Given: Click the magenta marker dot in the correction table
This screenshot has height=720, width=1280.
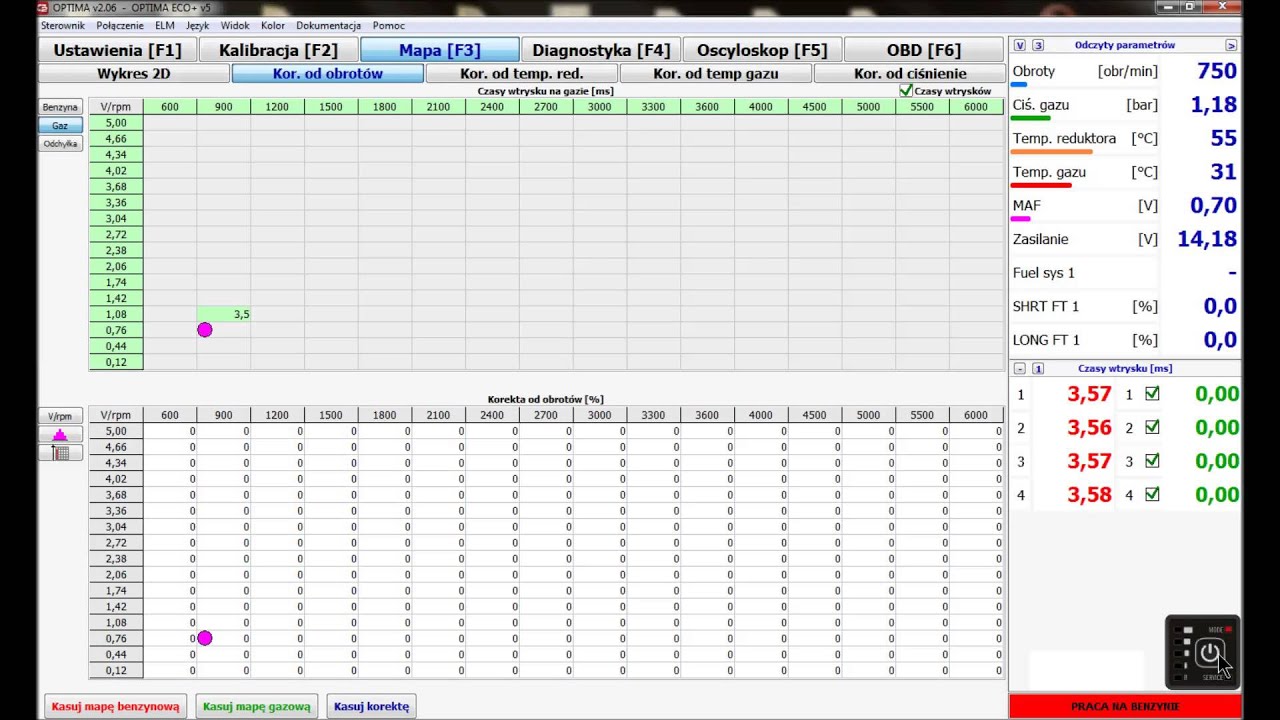Looking at the screenshot, I should pos(205,638).
